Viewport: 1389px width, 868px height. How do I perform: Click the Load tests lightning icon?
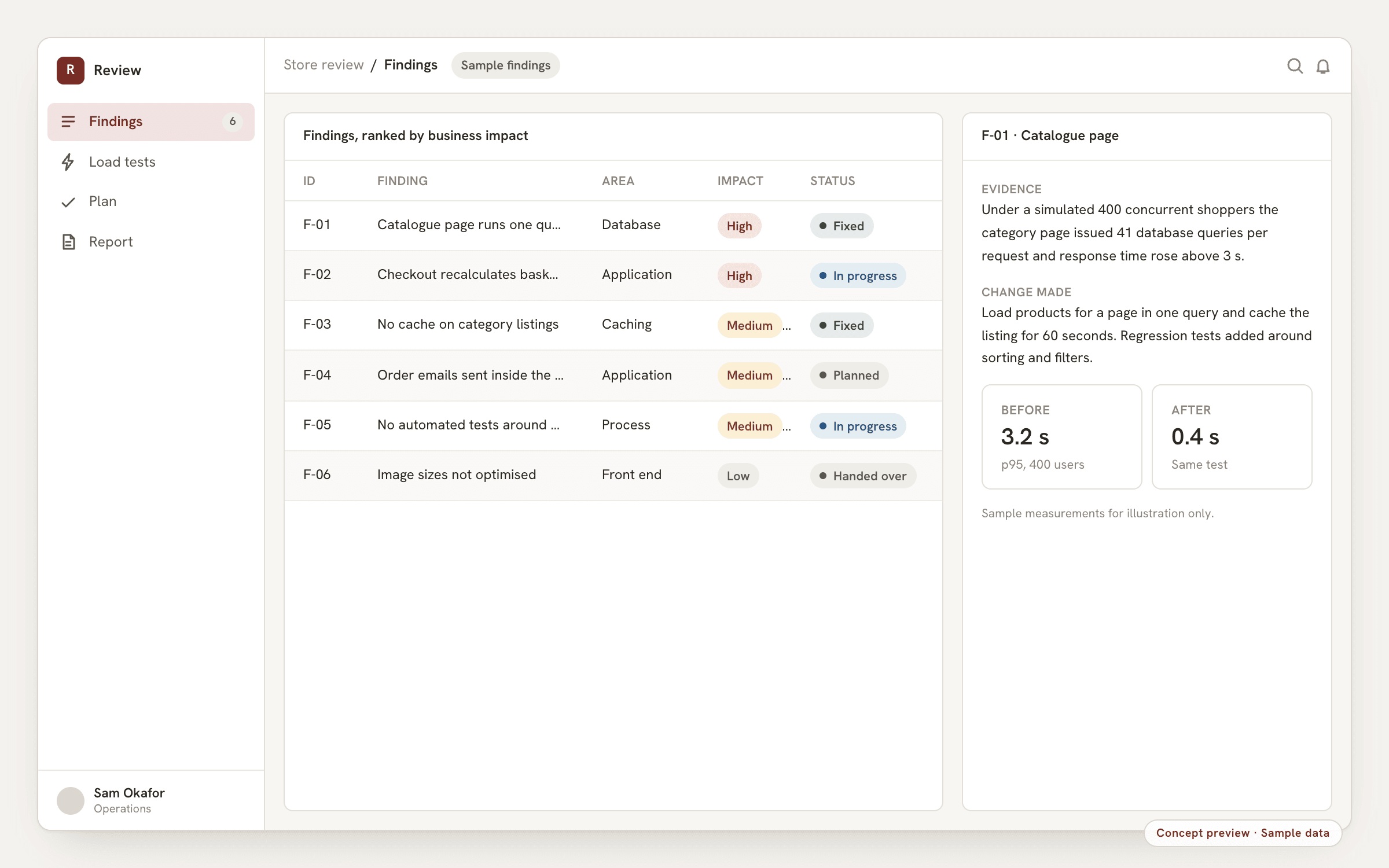pos(68,161)
